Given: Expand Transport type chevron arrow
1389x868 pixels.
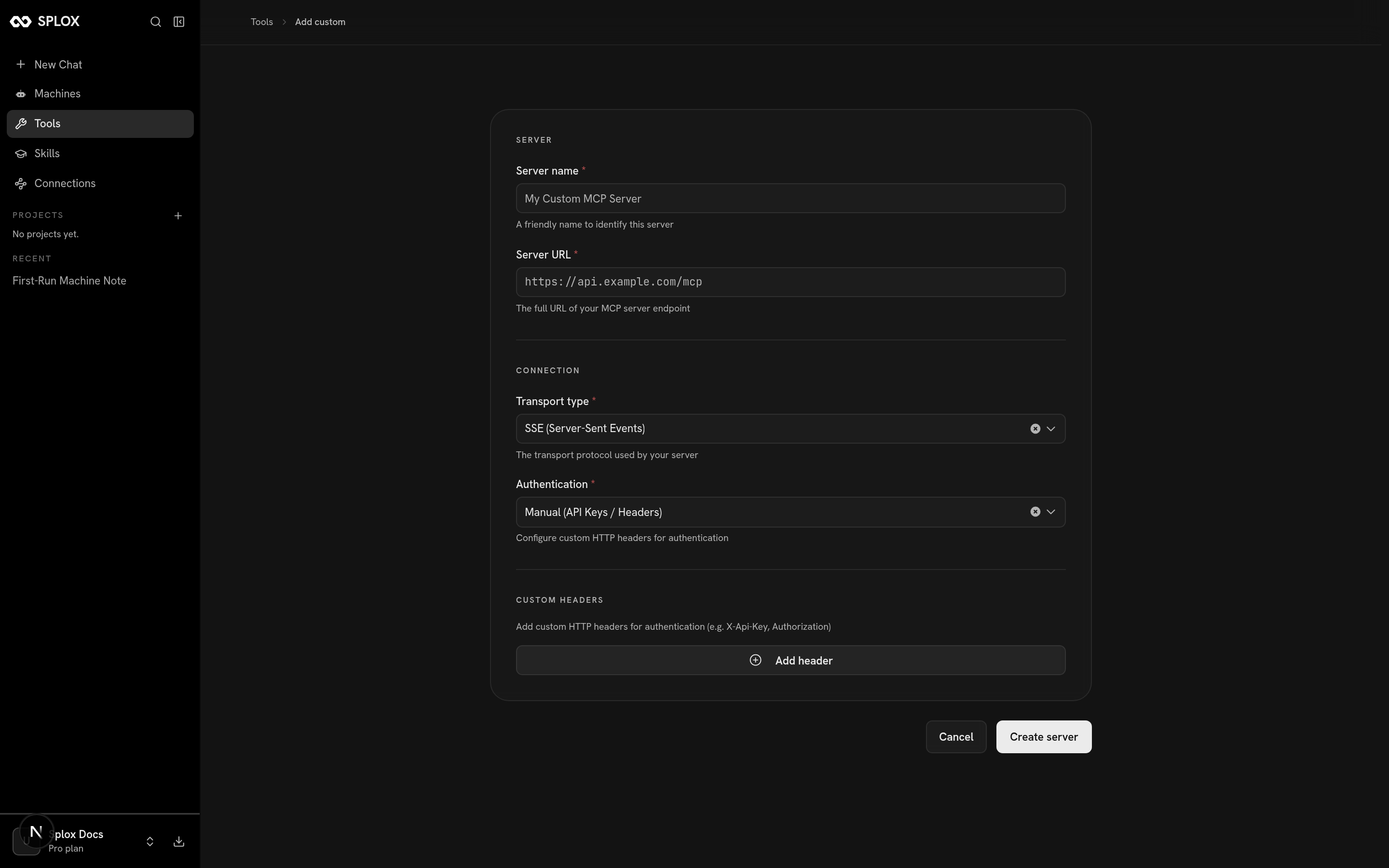Looking at the screenshot, I should coord(1051,429).
